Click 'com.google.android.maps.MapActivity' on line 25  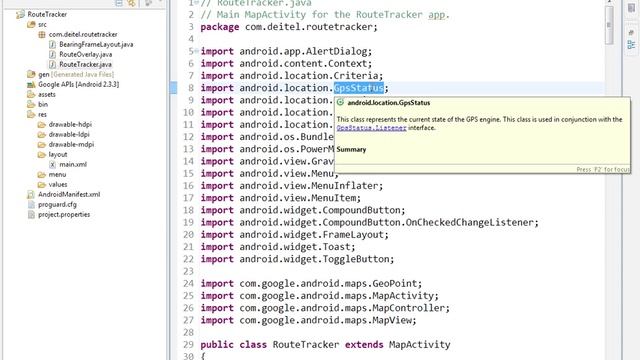tap(337, 296)
